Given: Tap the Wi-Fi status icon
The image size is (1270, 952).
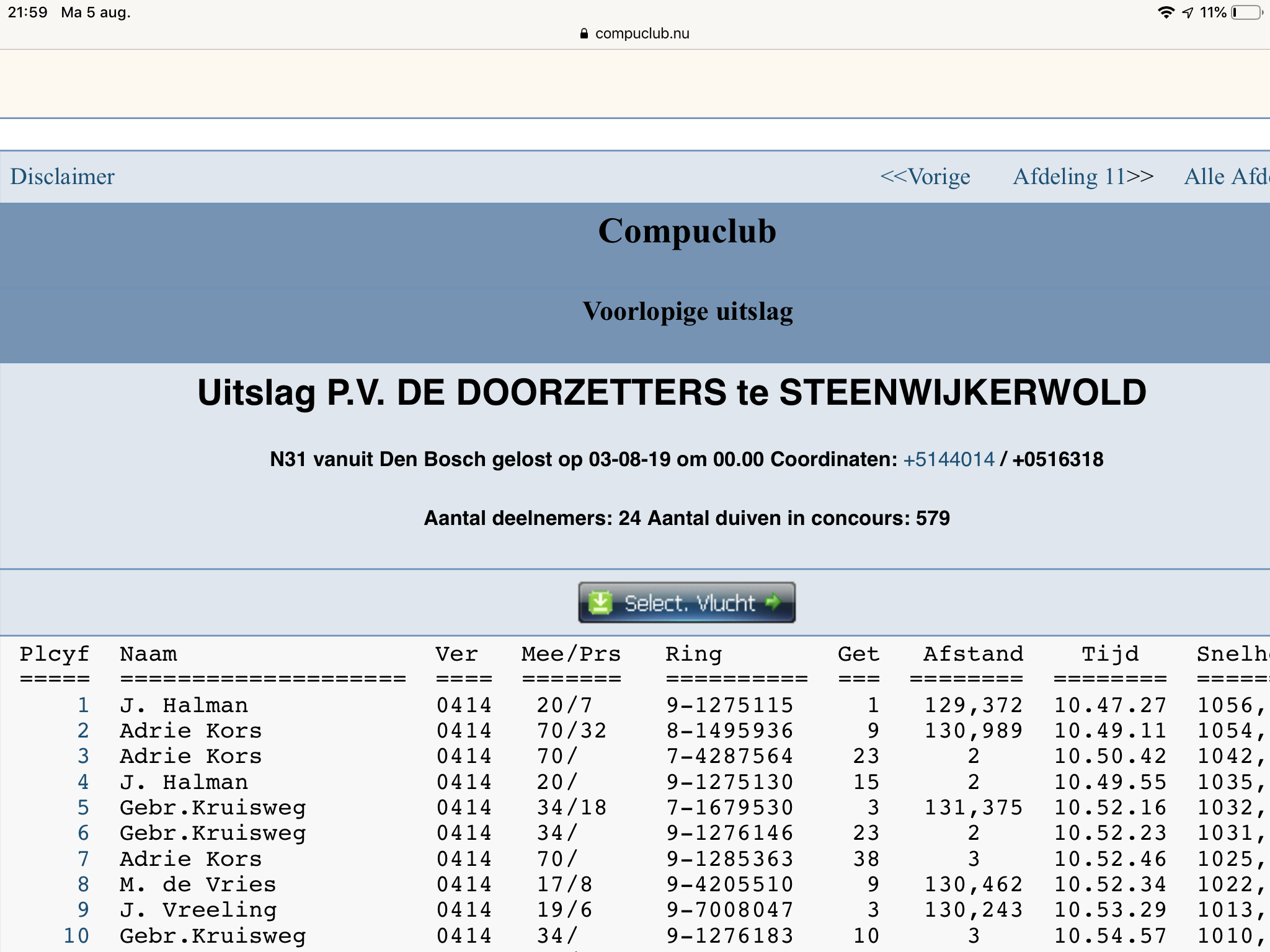Looking at the screenshot, I should [x=1166, y=12].
